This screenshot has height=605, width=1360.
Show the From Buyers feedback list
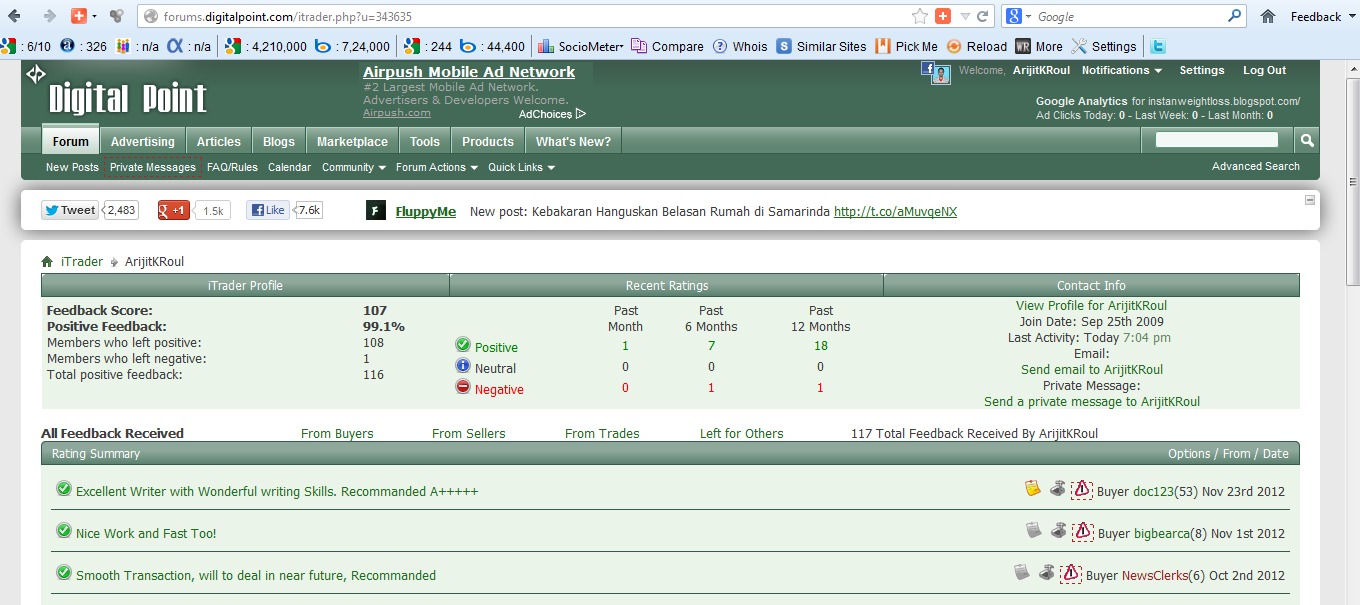(x=337, y=433)
